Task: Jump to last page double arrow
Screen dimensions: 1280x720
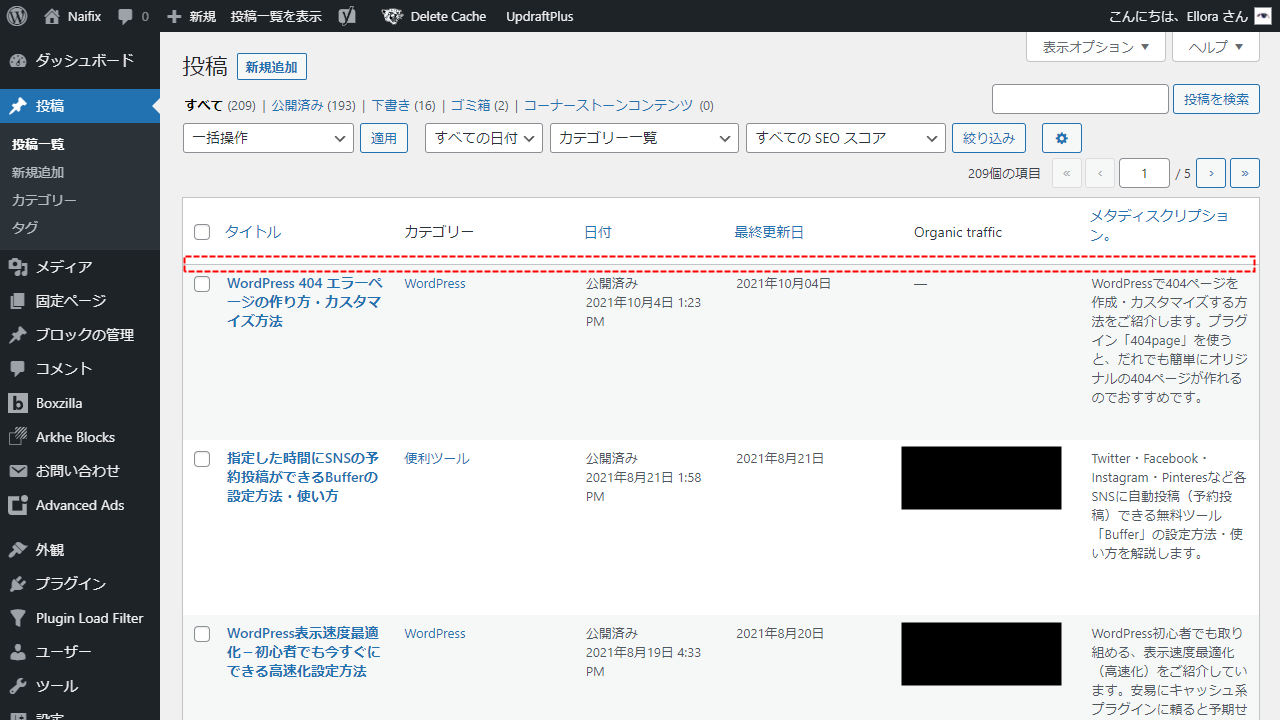Action: tap(1245, 173)
